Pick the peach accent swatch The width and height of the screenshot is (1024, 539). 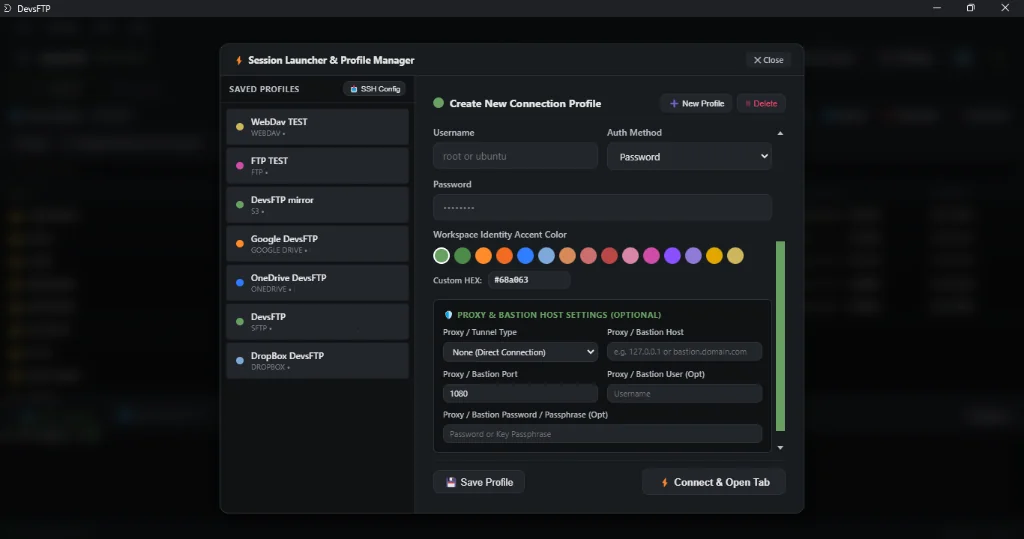(568, 255)
